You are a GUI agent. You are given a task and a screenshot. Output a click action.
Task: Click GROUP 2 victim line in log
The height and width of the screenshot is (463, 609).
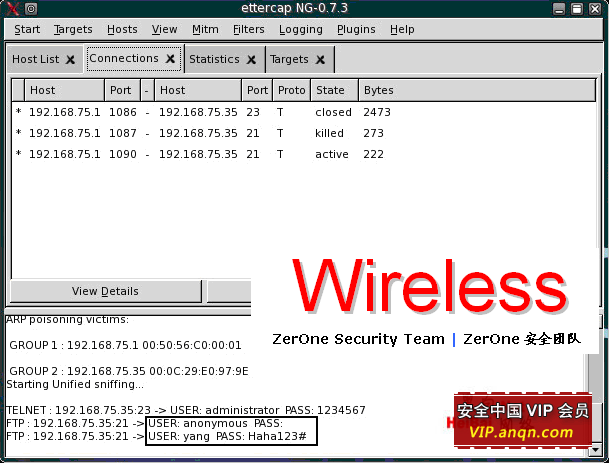pyautogui.click(x=129, y=371)
